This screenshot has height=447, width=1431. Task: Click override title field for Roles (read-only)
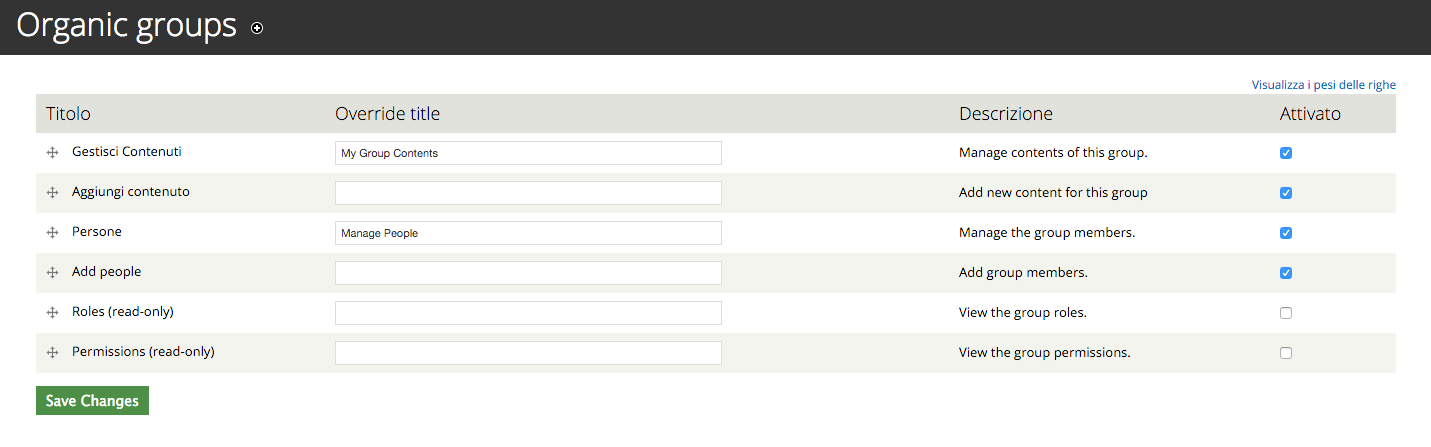pyautogui.click(x=528, y=313)
